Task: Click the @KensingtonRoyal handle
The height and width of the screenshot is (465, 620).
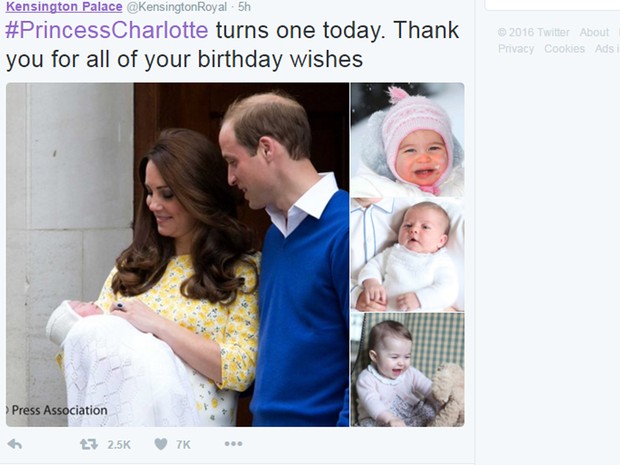Action: pos(177,7)
